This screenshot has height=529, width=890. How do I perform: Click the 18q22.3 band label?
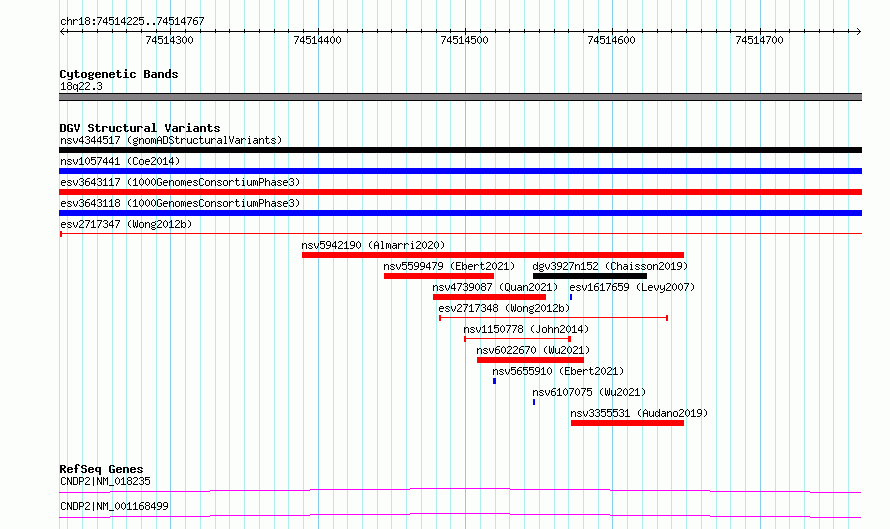click(81, 86)
